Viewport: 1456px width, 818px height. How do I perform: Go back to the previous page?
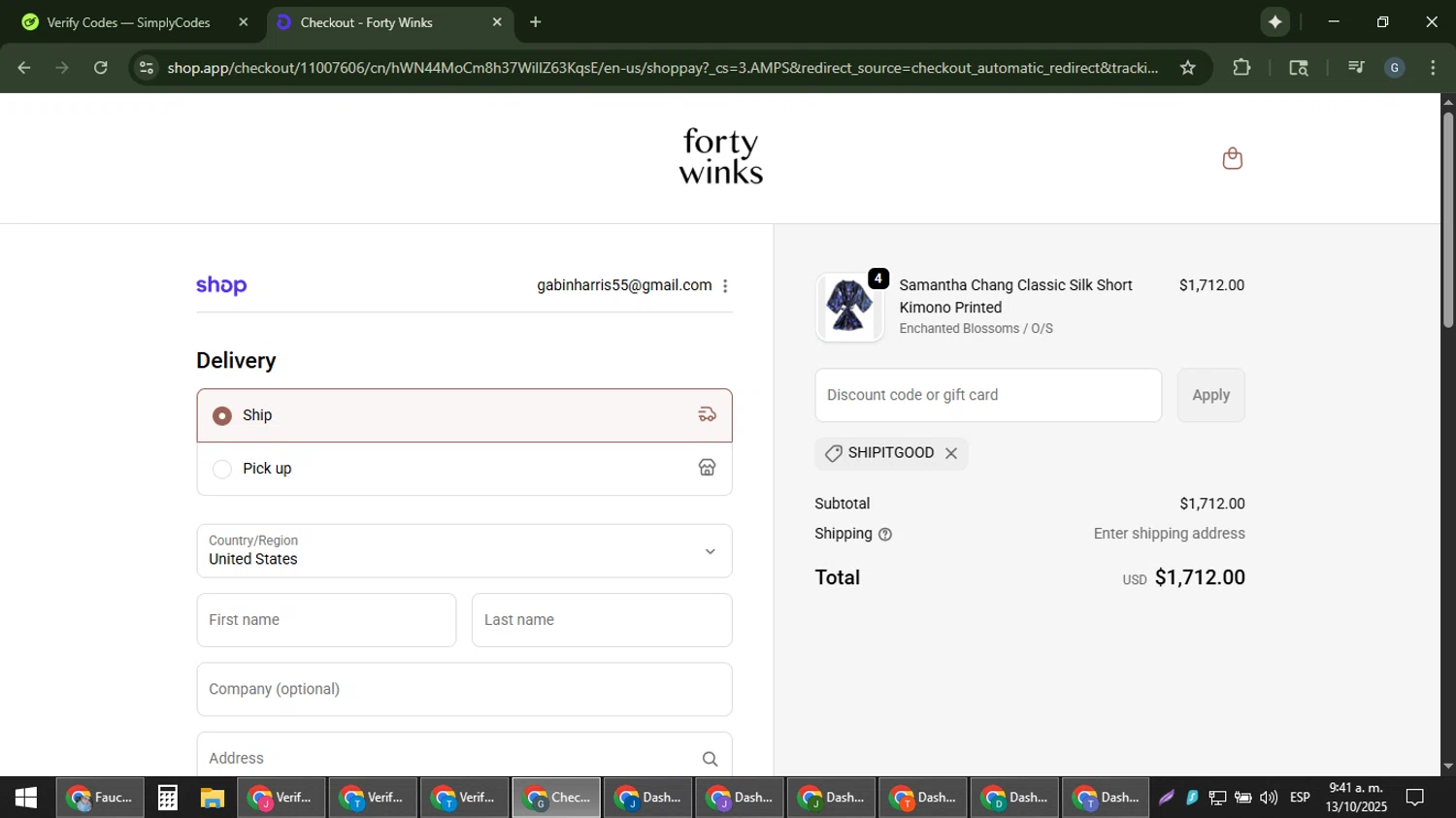23,67
